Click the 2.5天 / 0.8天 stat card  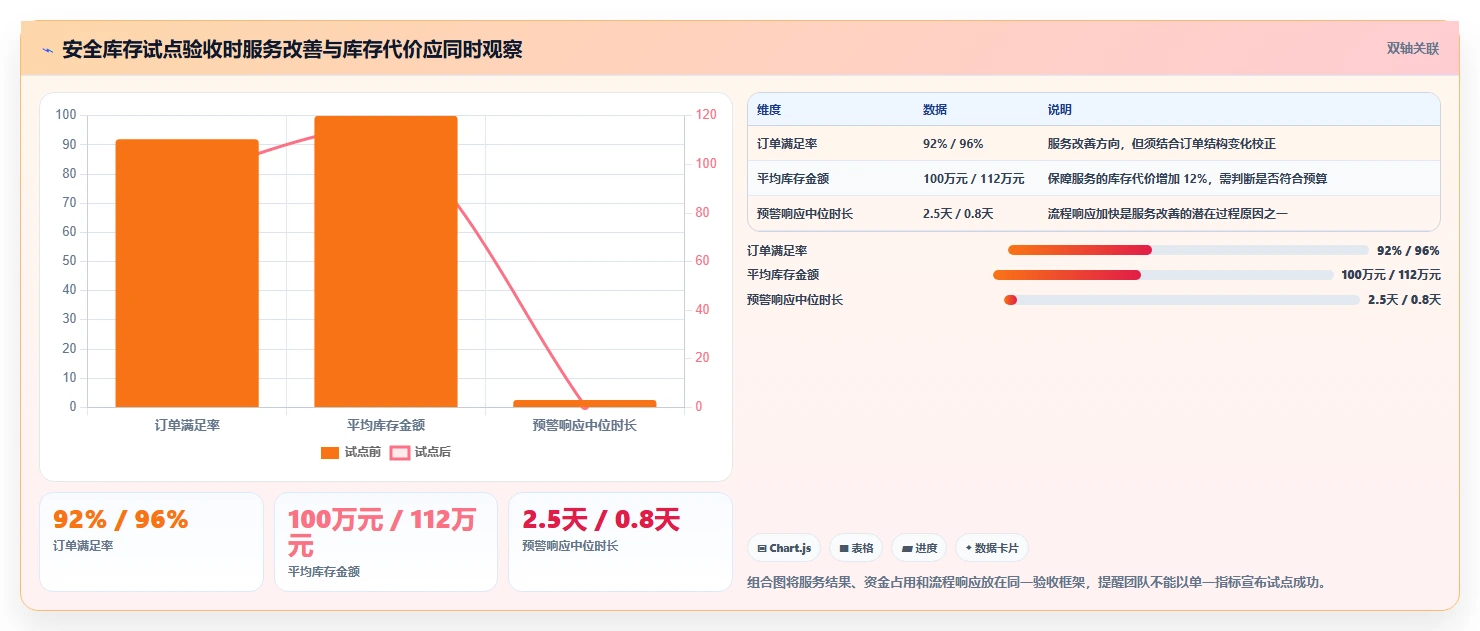620,542
